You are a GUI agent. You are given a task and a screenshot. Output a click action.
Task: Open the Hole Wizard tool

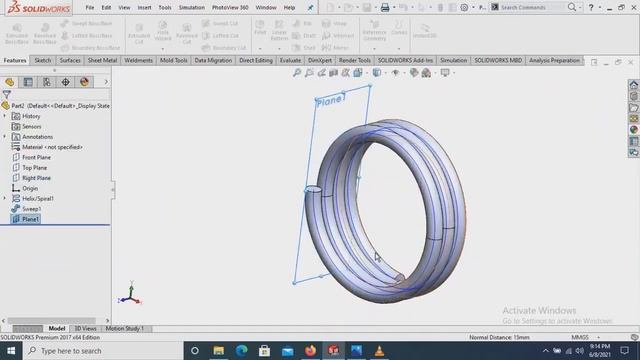pyautogui.click(x=162, y=31)
